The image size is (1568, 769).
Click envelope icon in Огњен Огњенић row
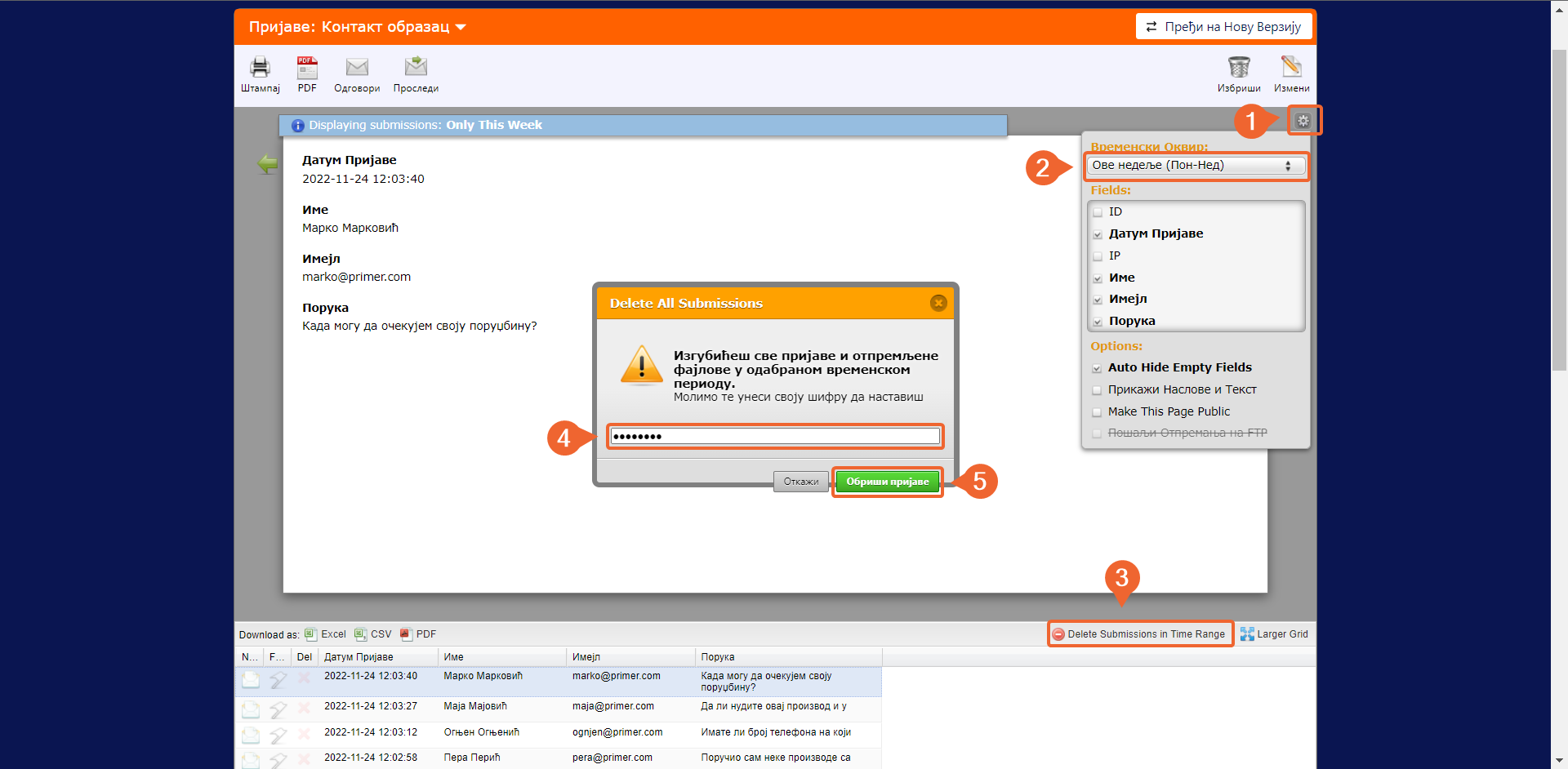pos(251,736)
